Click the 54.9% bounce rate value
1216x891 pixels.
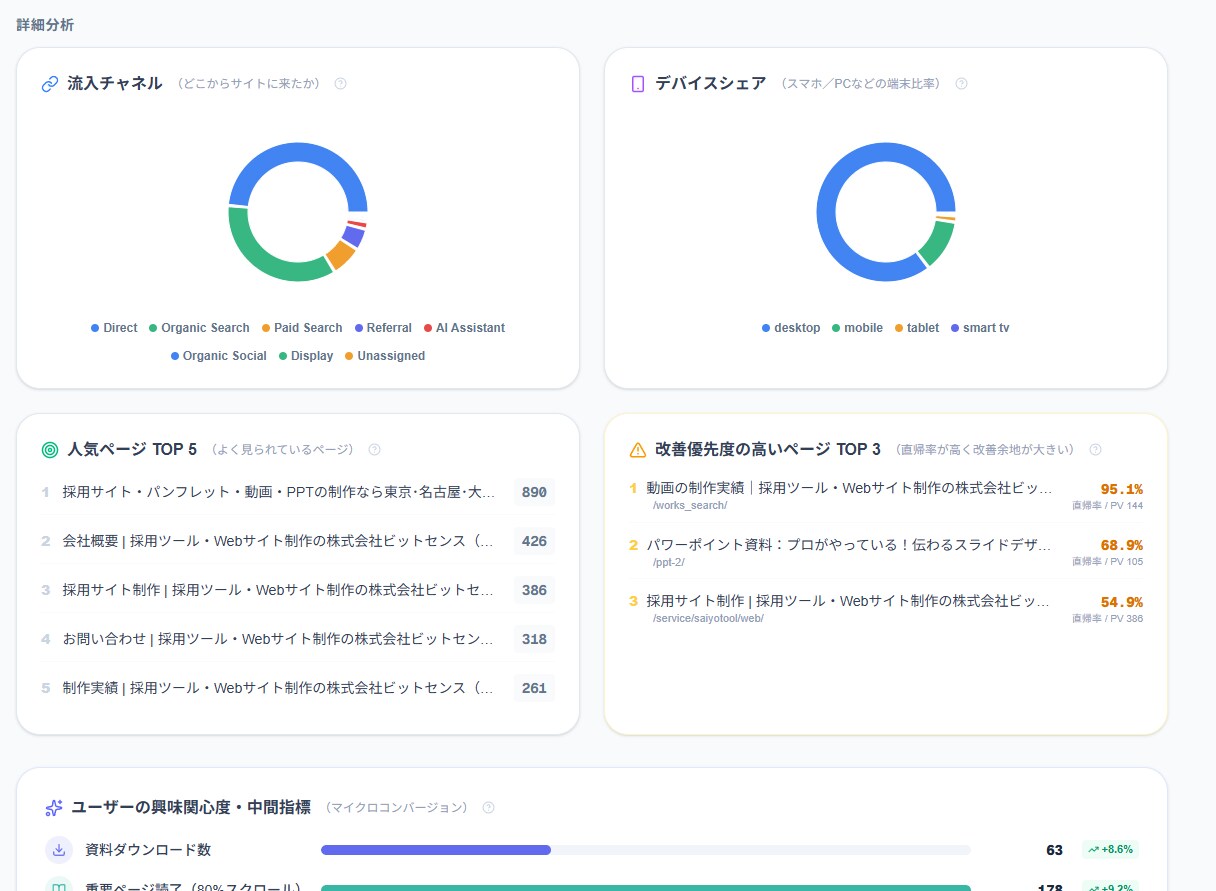[x=1121, y=602]
